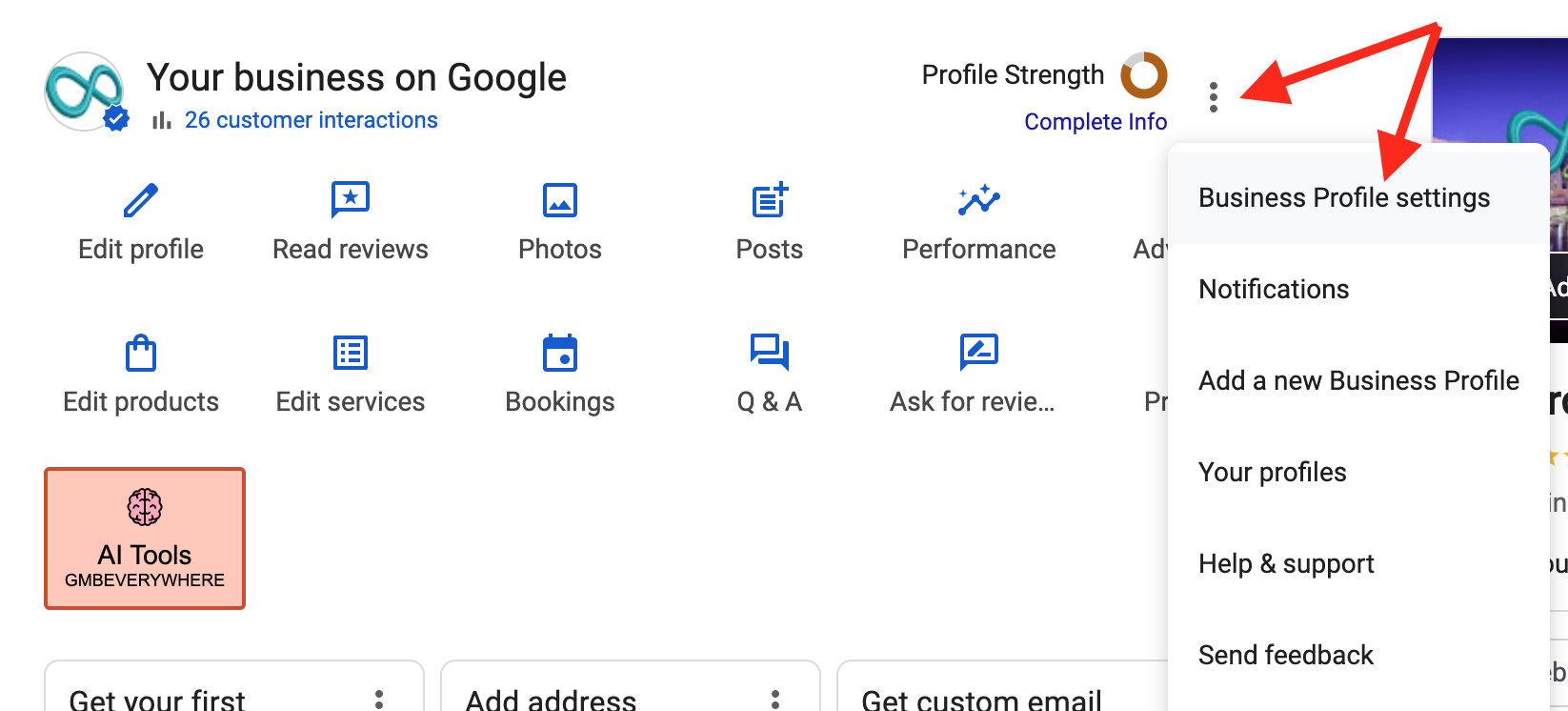Click the Ask for reviews icon
Image resolution: width=1568 pixels, height=711 pixels.
[x=978, y=352]
